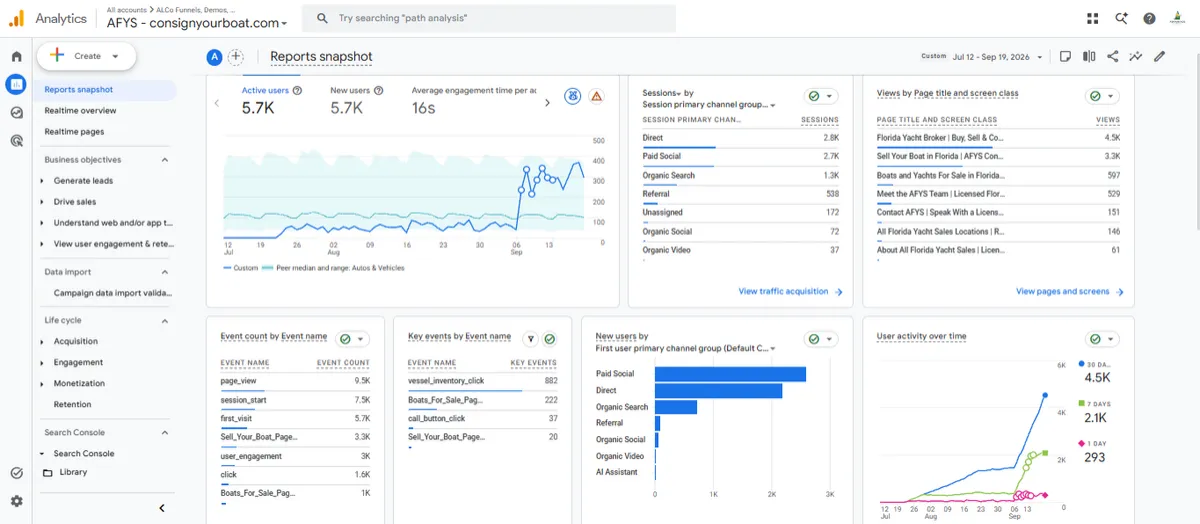This screenshot has height=524, width=1200.
Task: Open the AFYS property selector dropdown
Action: coord(197,22)
